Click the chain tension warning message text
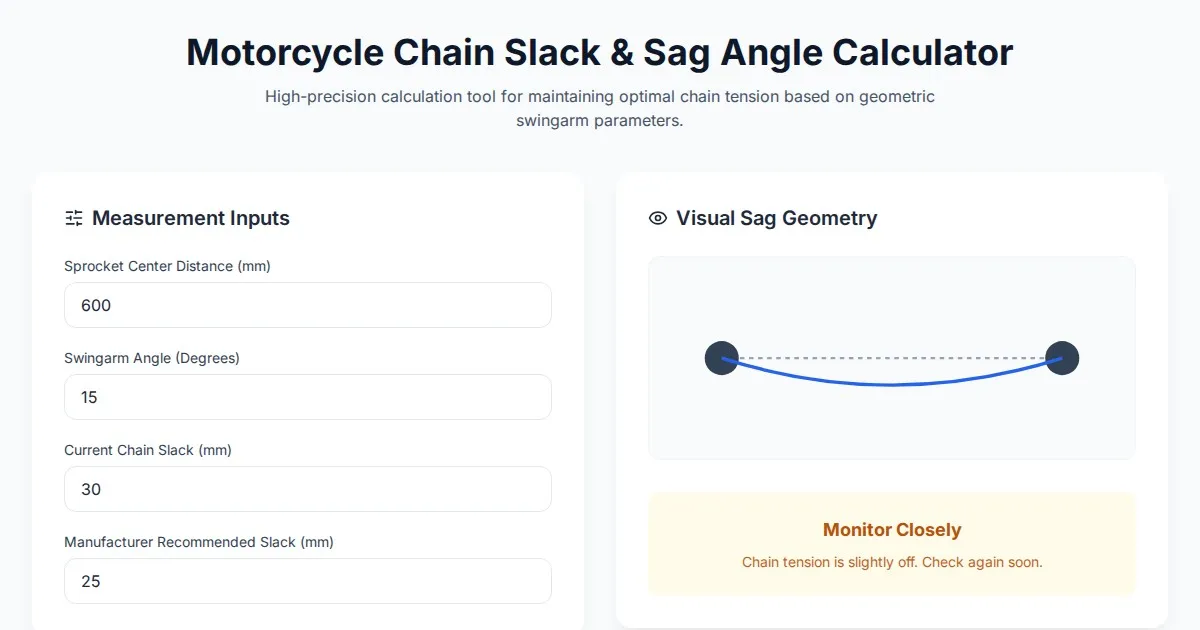 pos(892,562)
